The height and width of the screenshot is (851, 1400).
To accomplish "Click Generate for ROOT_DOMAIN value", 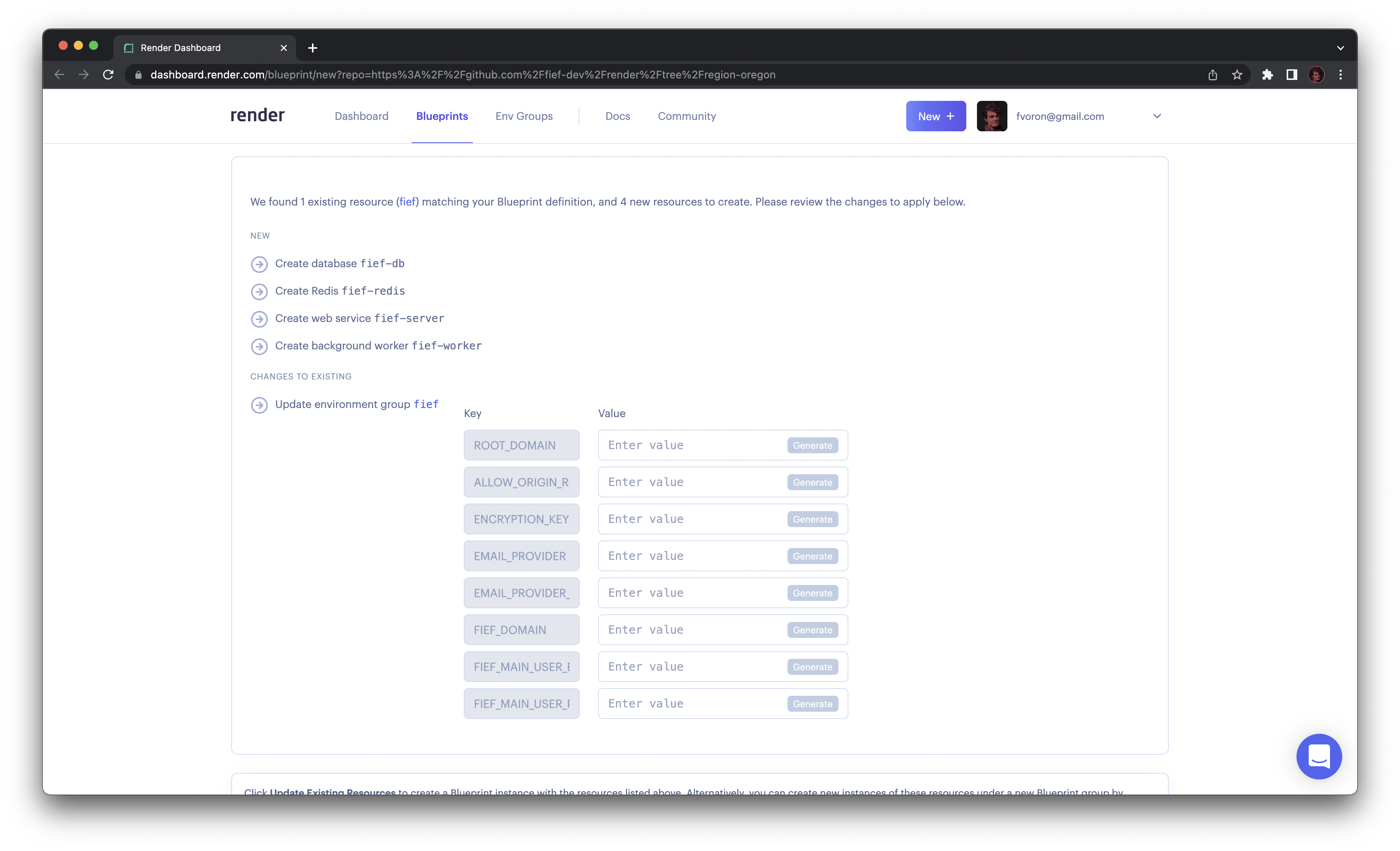I will pos(812,445).
